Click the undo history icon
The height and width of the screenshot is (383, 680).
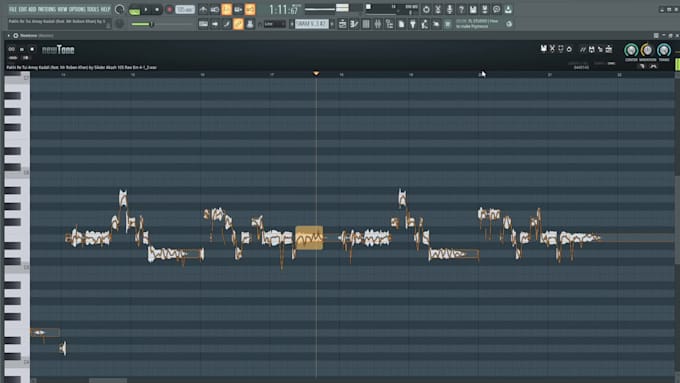[426, 10]
